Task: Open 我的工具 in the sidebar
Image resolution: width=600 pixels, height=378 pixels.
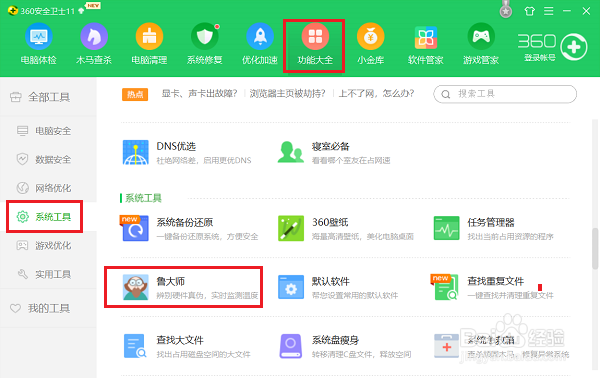Action: 48,308
